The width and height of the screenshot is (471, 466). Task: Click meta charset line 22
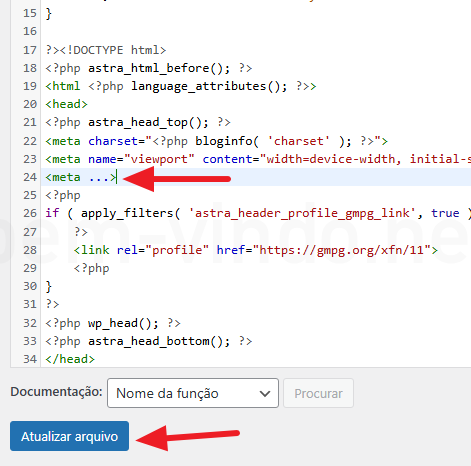click(216, 141)
